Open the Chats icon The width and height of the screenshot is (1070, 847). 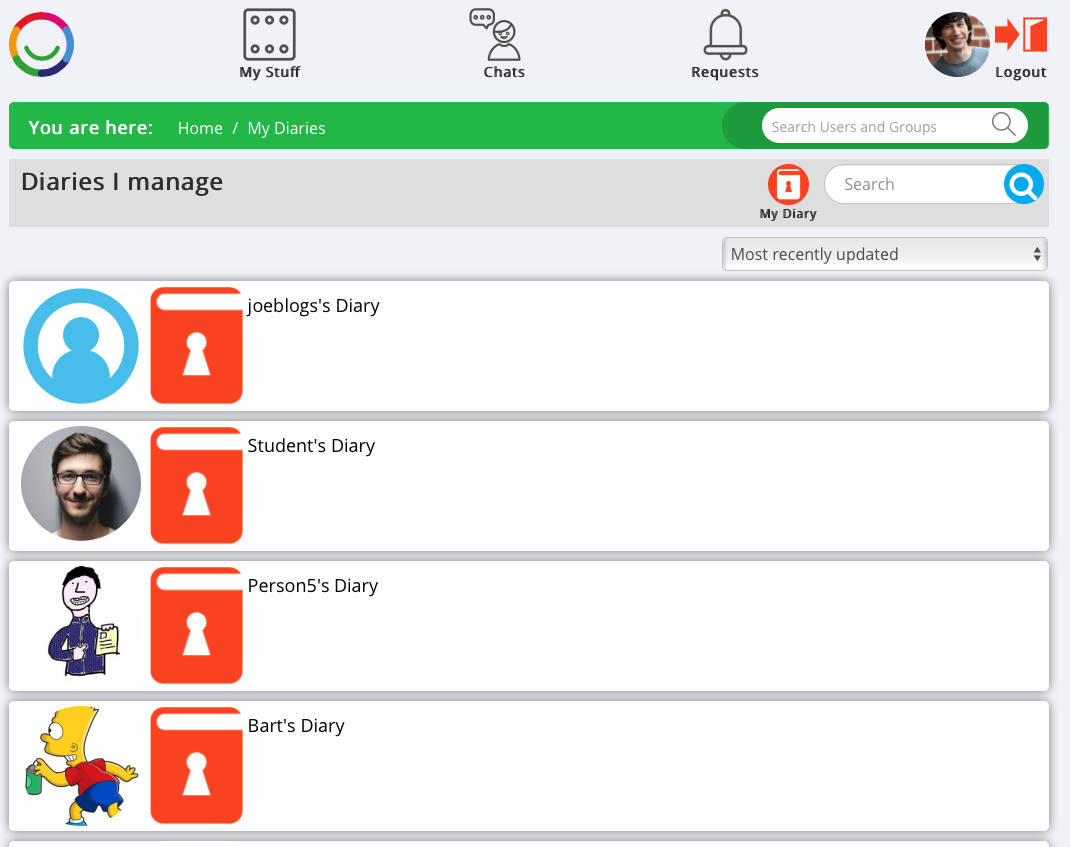tap(495, 34)
